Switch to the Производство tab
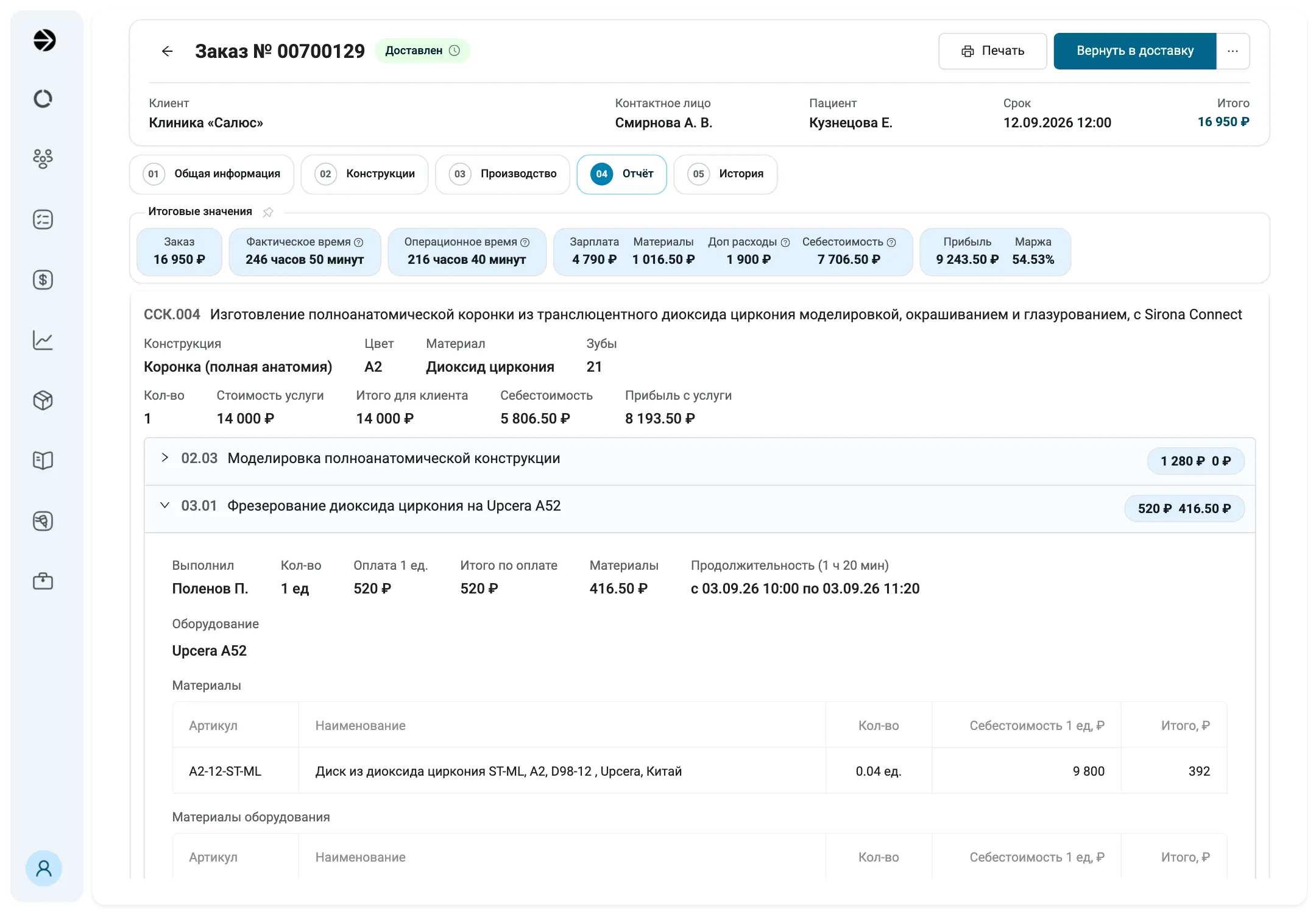The image size is (1316, 914). pos(503,174)
